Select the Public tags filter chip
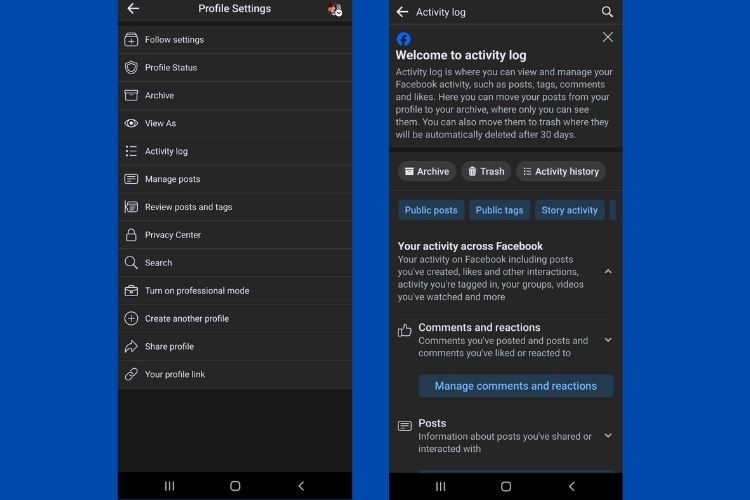Screen dimensions: 750x500 pos(499,210)
